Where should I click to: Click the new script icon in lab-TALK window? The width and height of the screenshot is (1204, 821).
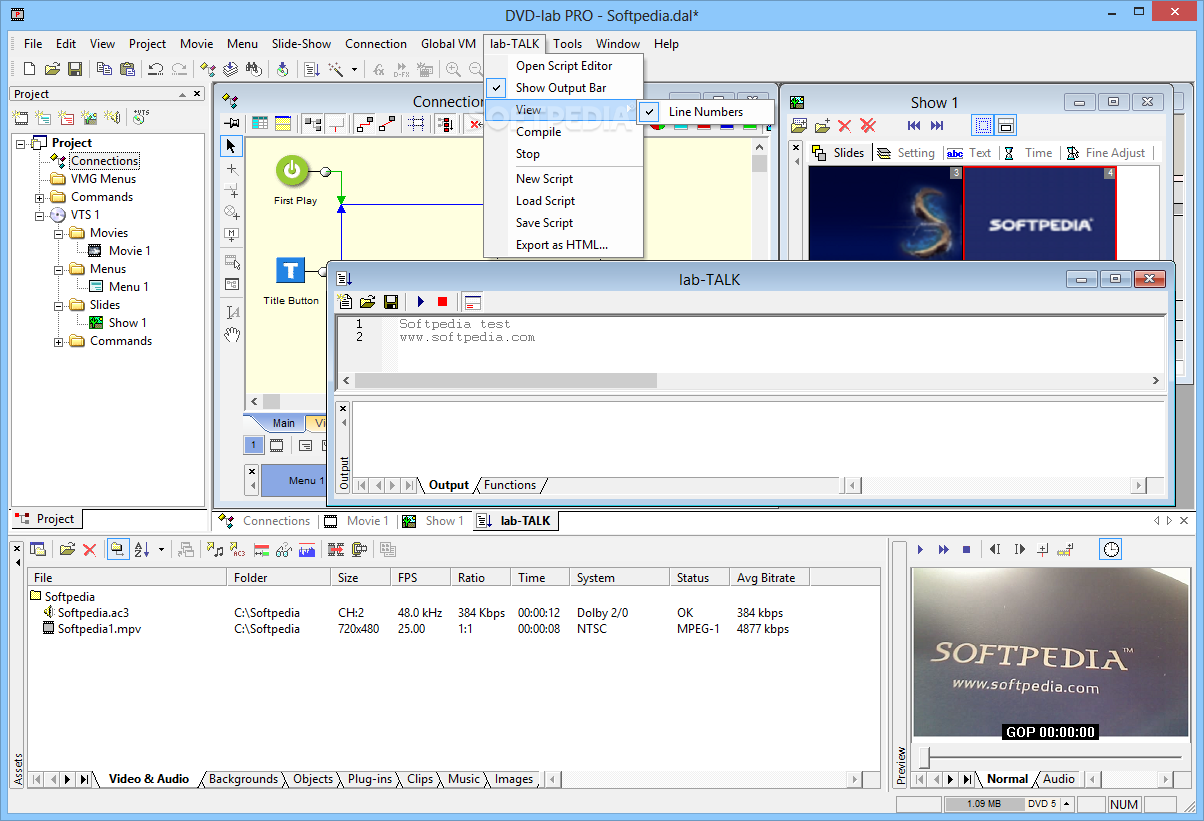tap(346, 301)
